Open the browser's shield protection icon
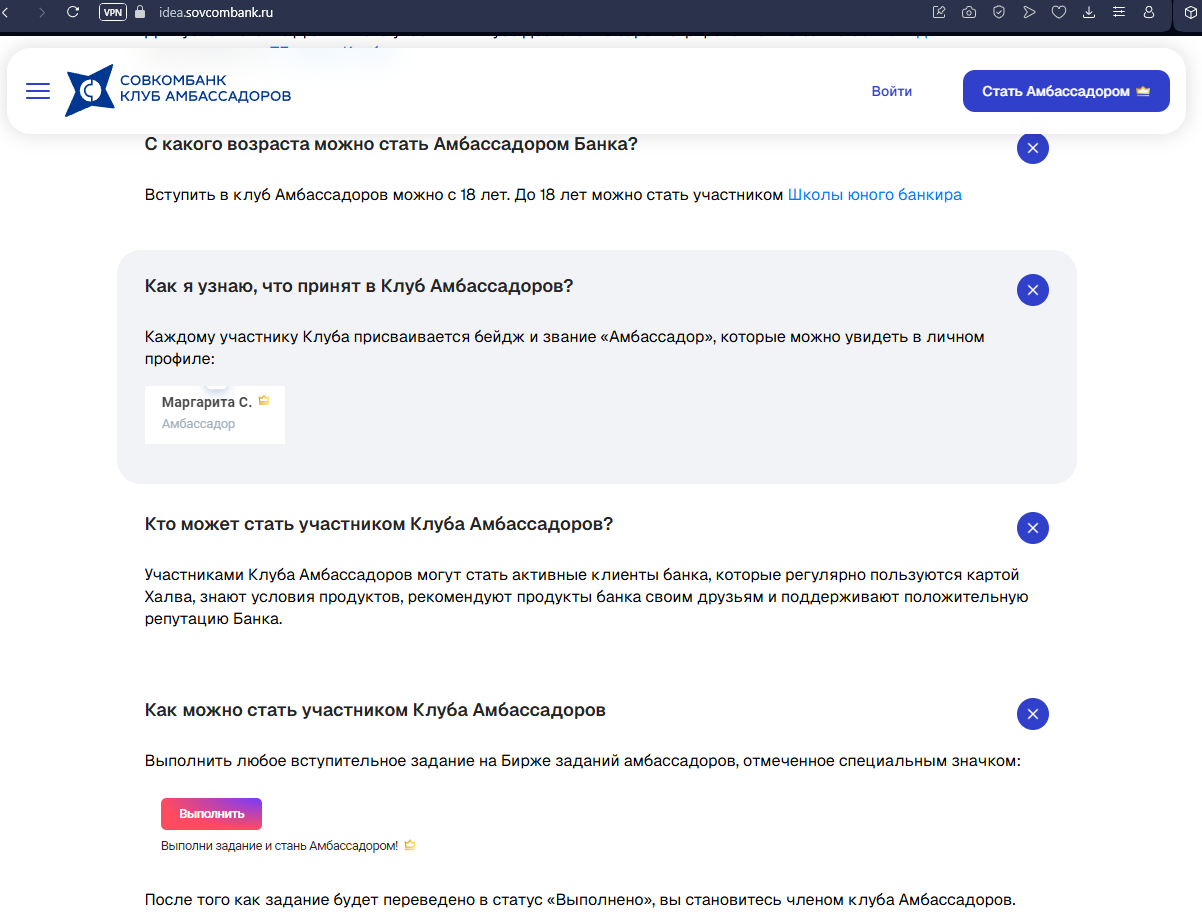1202x921 pixels. 998,12
